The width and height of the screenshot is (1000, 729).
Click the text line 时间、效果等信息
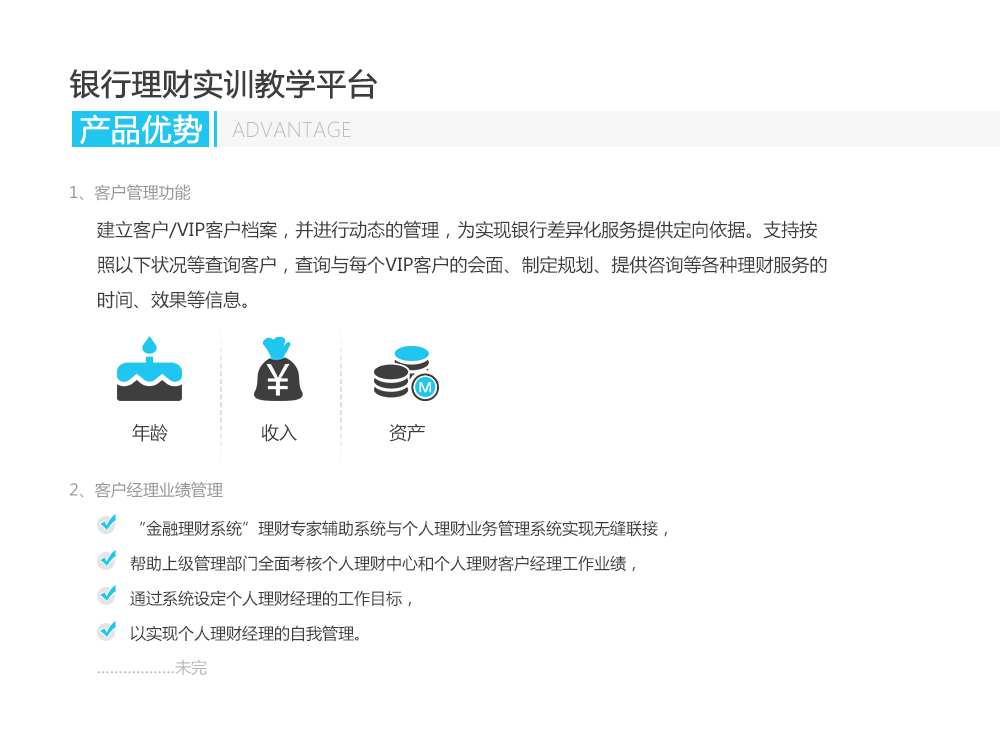coord(172,300)
